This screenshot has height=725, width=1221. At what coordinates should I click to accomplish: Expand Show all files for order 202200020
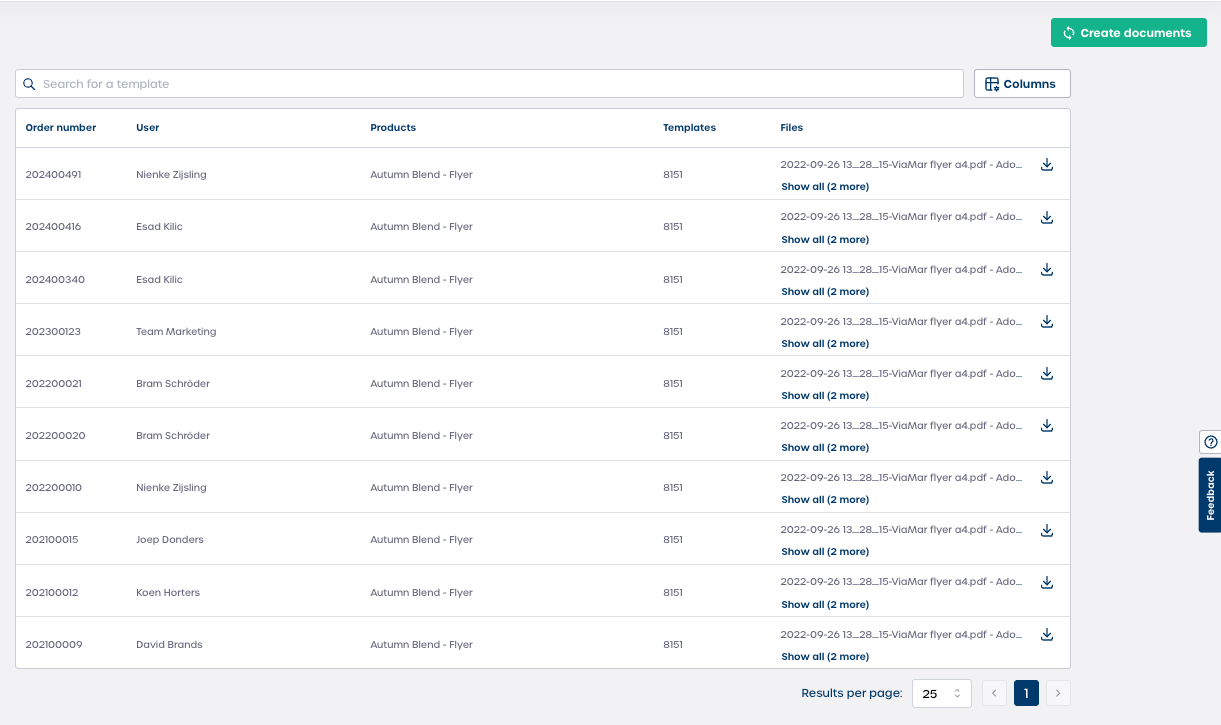[824, 448]
